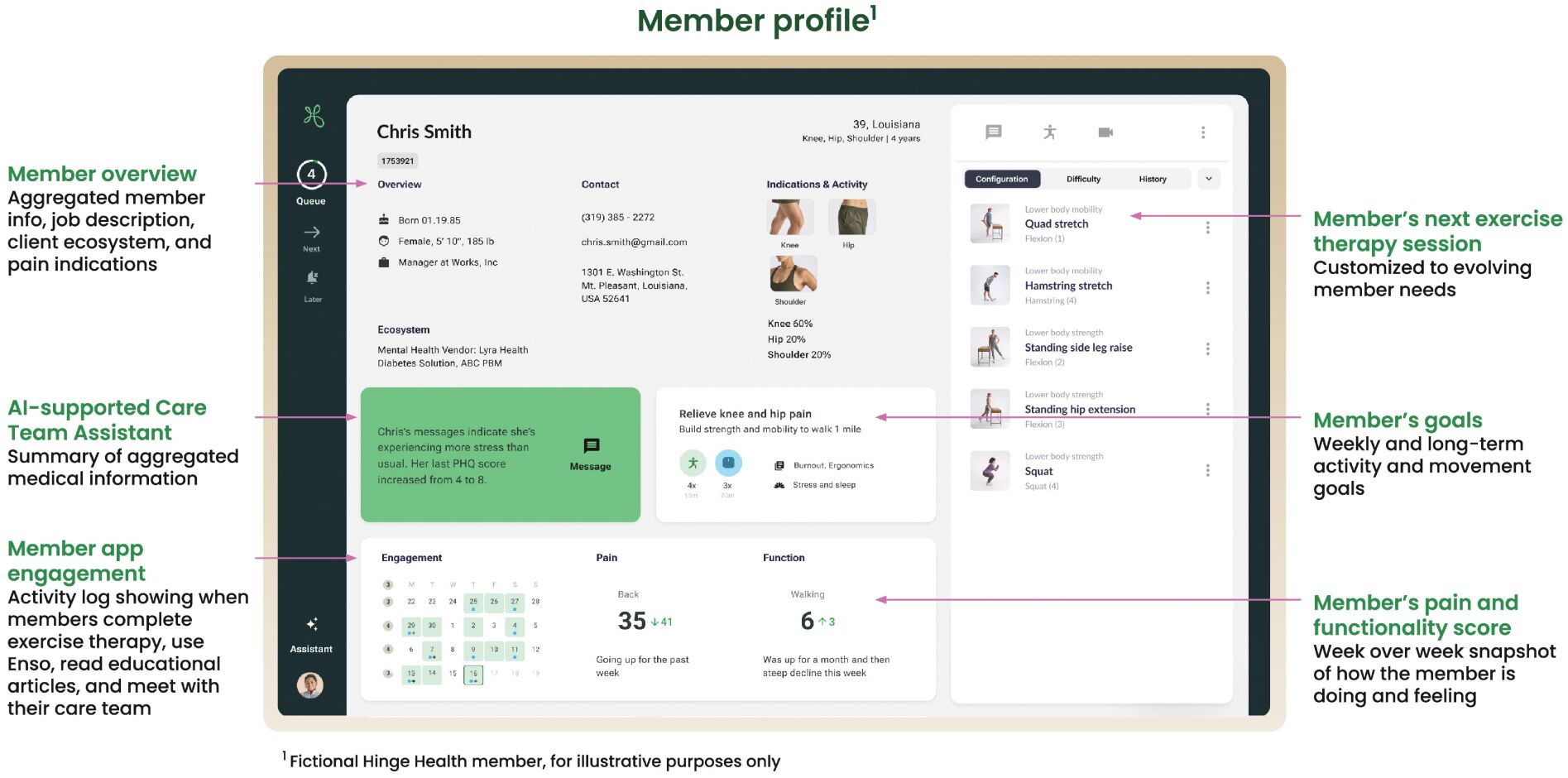The width and height of the screenshot is (1568, 778).
Task: Open the Hamstring stretch exercise thumbnail
Action: (x=990, y=285)
